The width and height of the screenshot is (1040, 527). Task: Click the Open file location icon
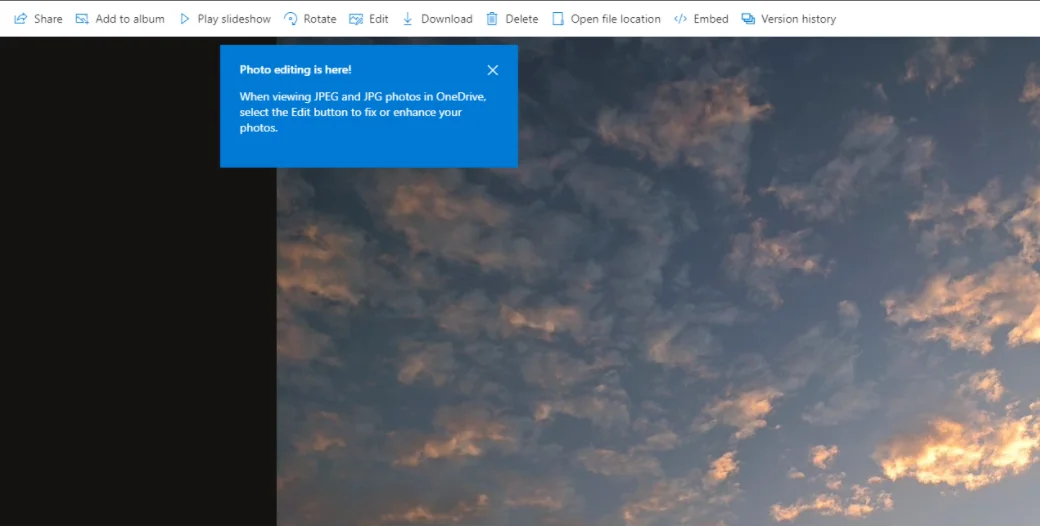[x=558, y=19]
